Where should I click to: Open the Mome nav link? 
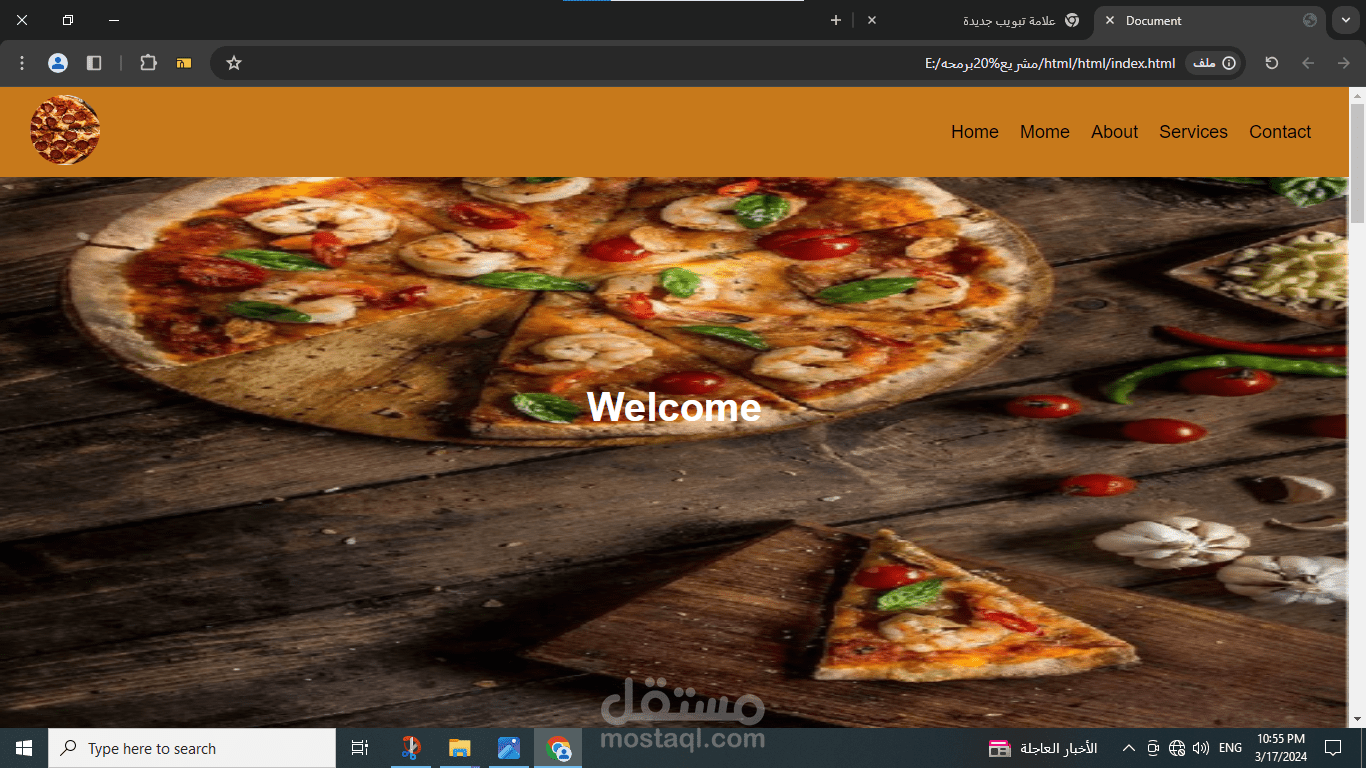tap(1045, 132)
